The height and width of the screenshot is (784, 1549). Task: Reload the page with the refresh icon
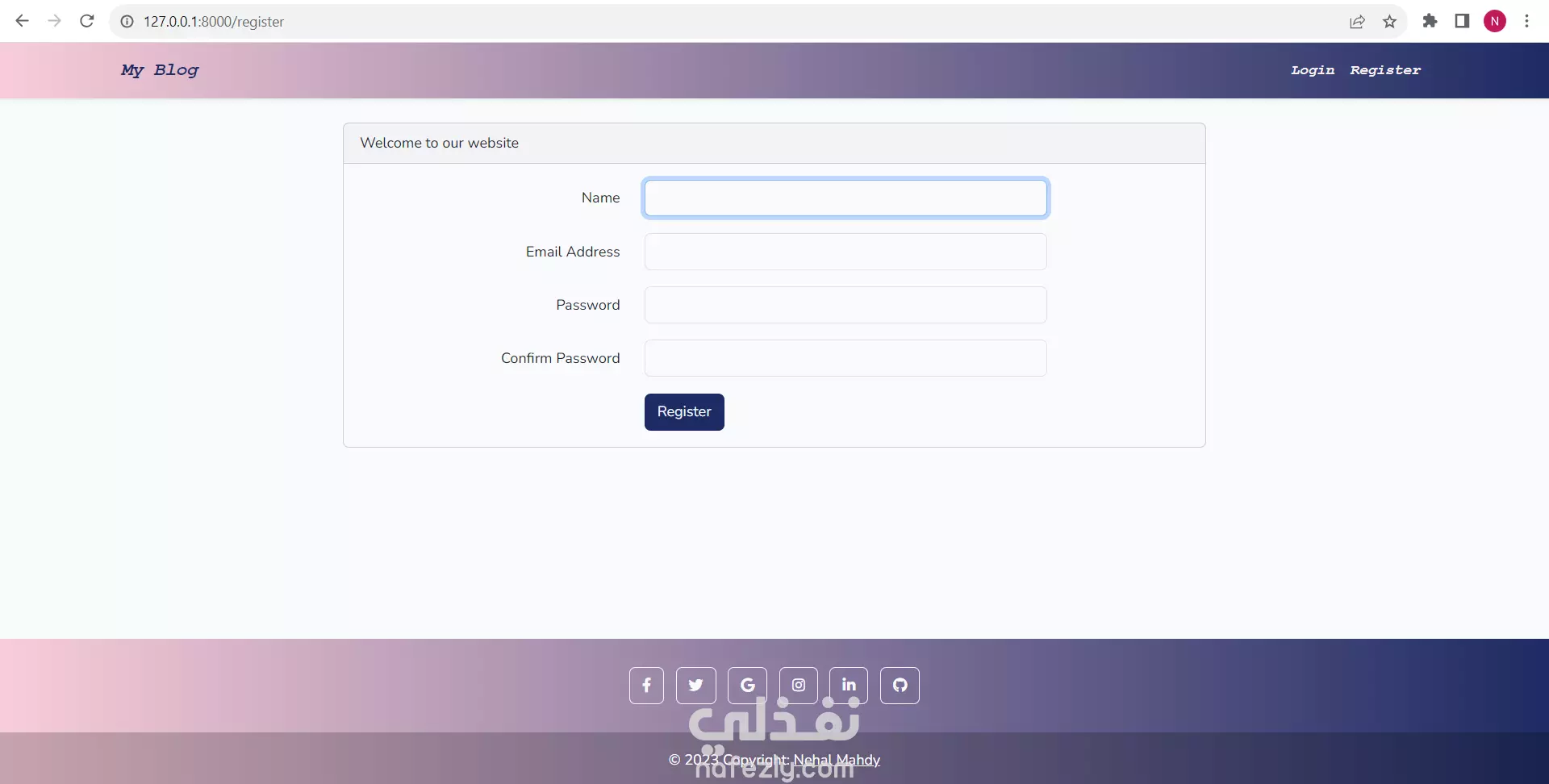(87, 21)
